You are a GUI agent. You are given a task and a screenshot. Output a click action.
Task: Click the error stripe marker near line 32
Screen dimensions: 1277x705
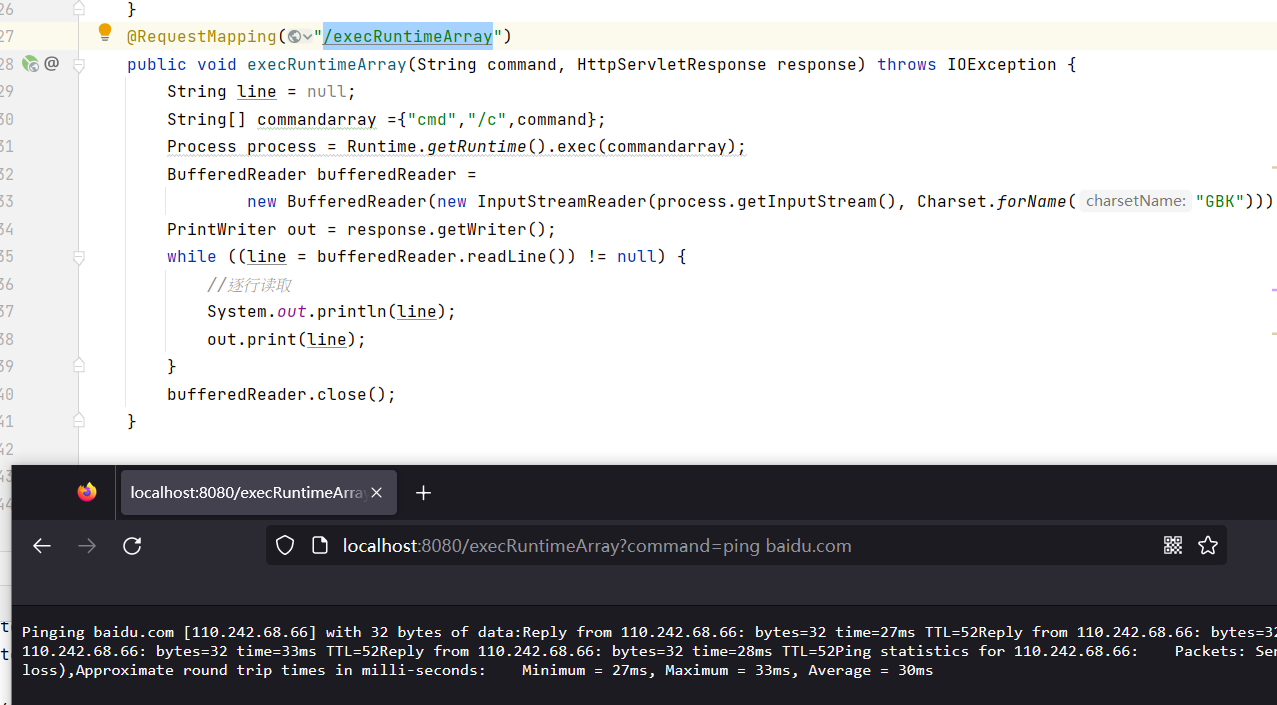pos(1274,167)
